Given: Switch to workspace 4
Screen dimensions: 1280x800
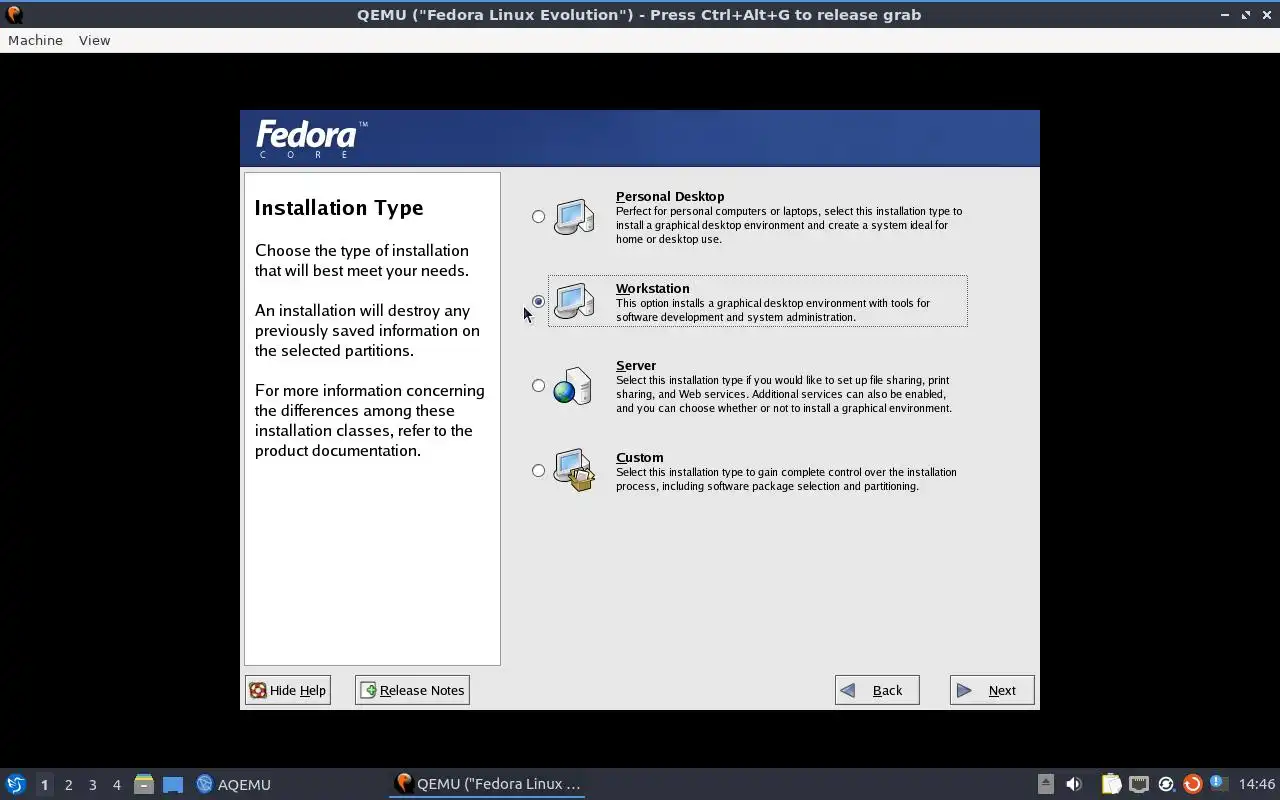Looking at the screenshot, I should (116, 785).
